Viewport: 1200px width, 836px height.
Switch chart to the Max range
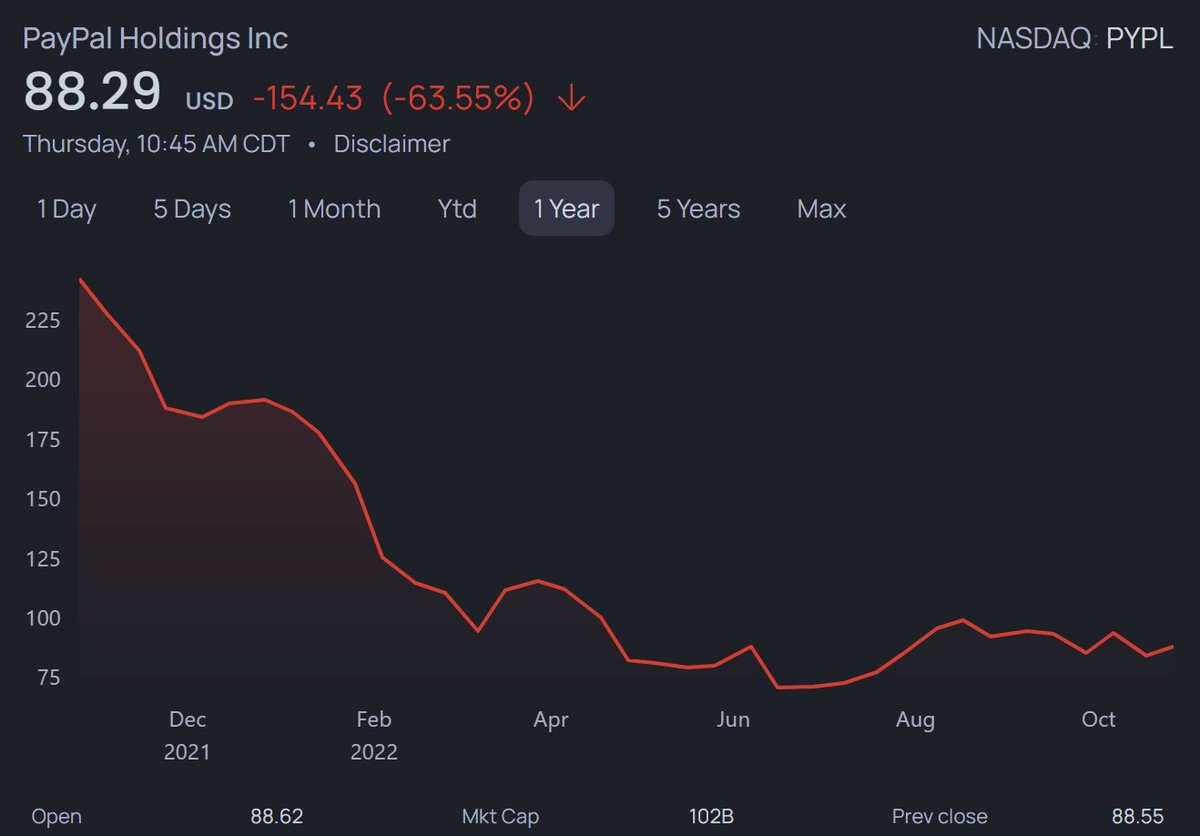[821, 209]
